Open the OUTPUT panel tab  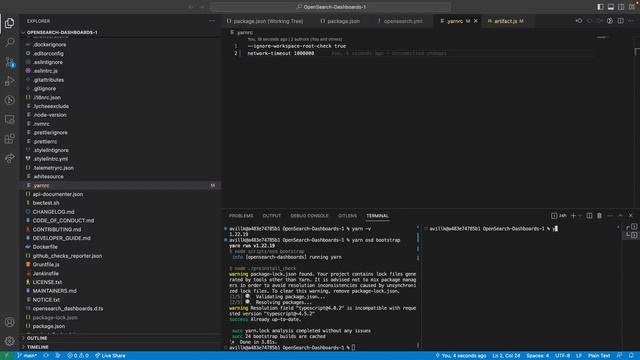271,216
